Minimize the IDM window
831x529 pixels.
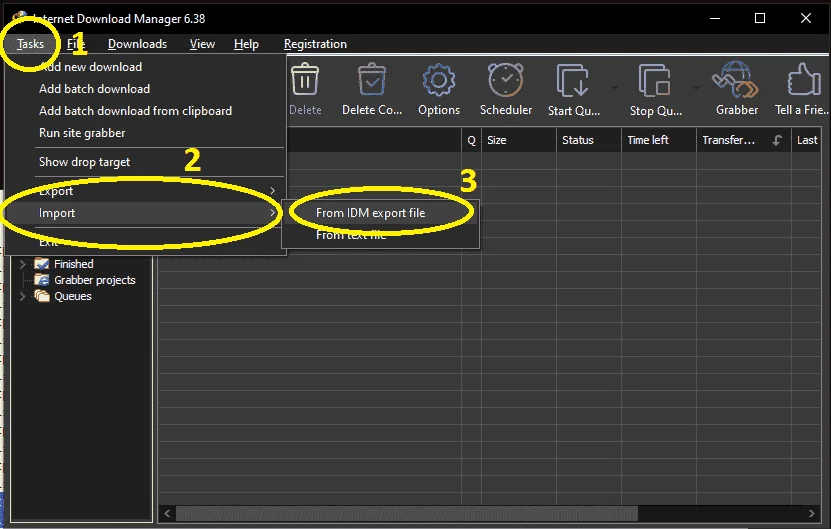(x=715, y=18)
